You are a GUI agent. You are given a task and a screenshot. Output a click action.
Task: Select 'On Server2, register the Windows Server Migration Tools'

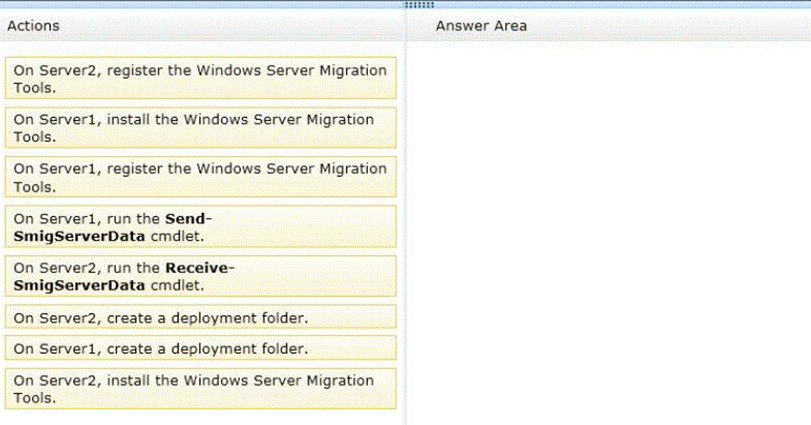click(x=200, y=78)
